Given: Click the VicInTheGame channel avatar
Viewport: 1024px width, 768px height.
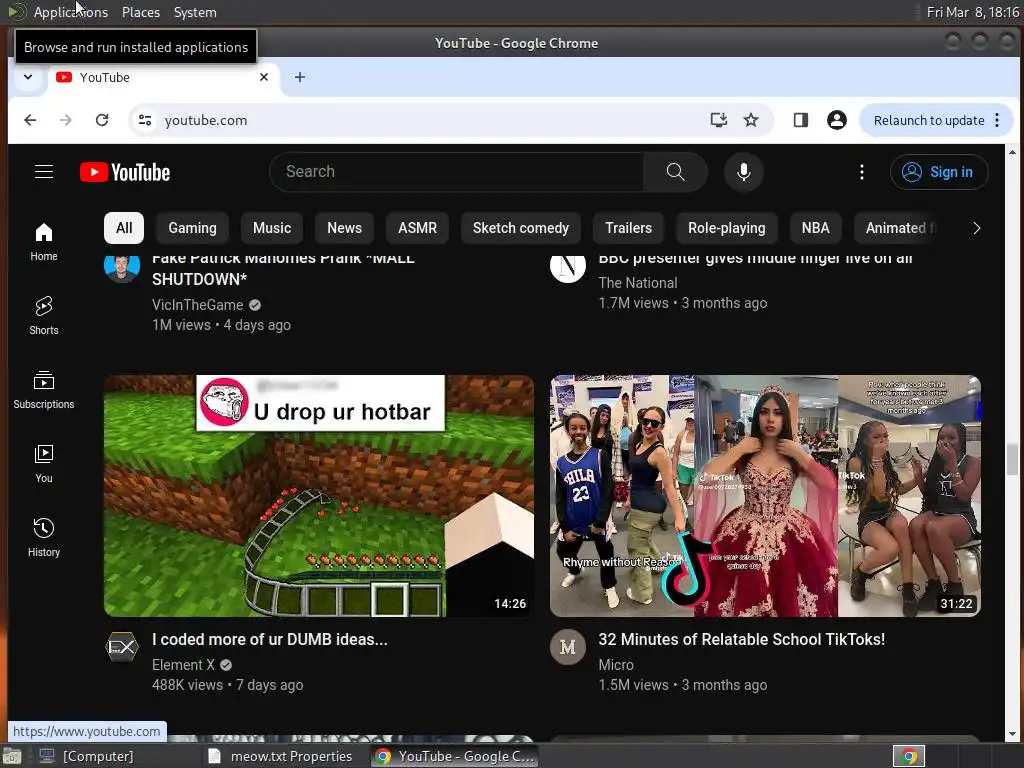Looking at the screenshot, I should 122,267.
